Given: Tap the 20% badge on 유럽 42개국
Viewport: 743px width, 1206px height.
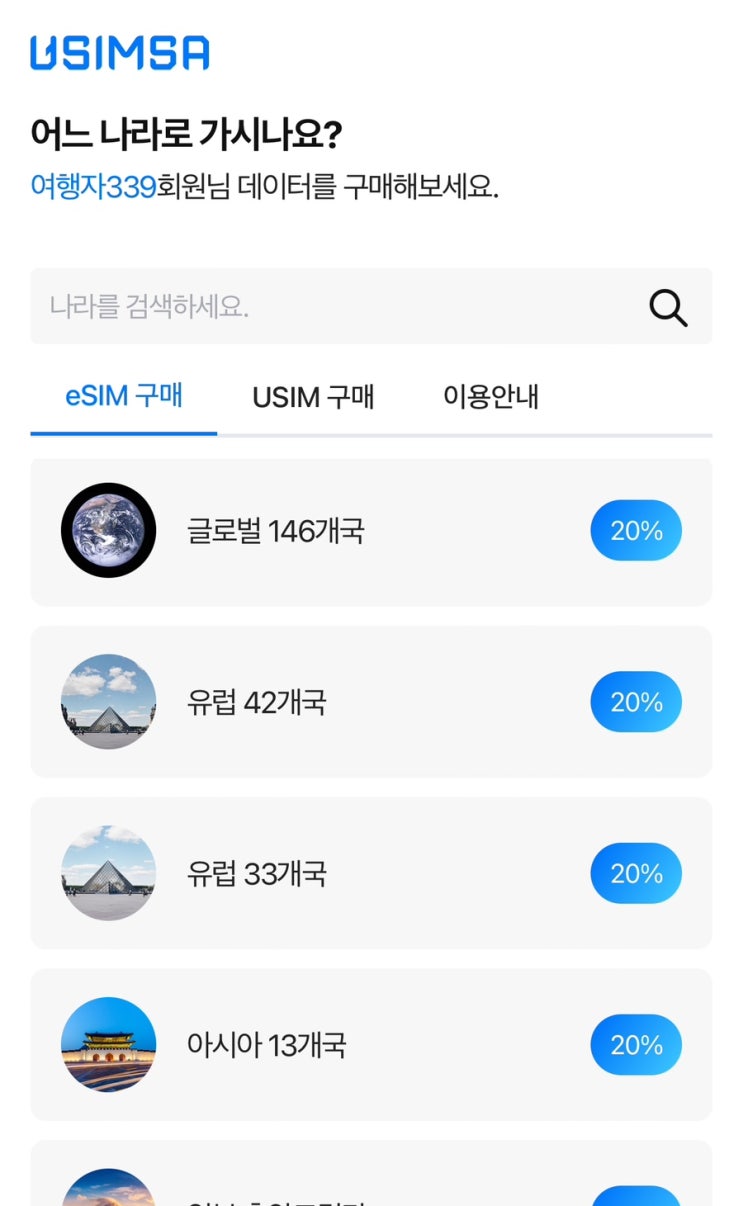Looking at the screenshot, I should (636, 702).
